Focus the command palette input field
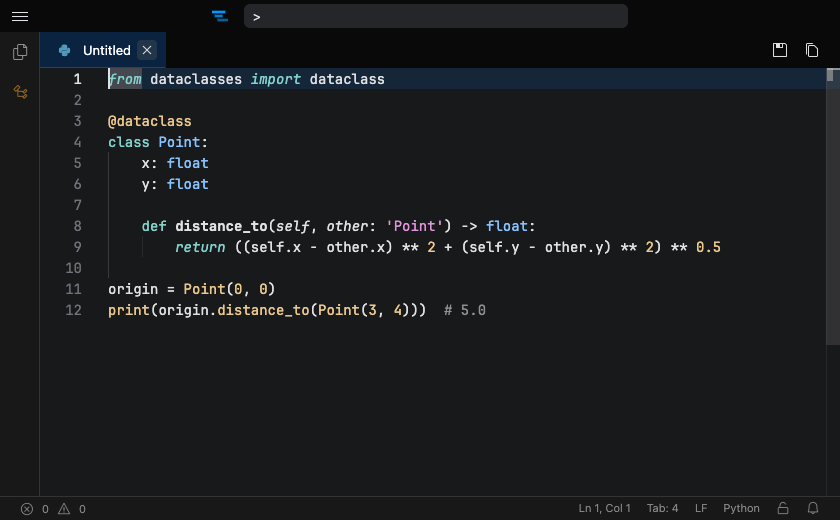 pyautogui.click(x=436, y=17)
